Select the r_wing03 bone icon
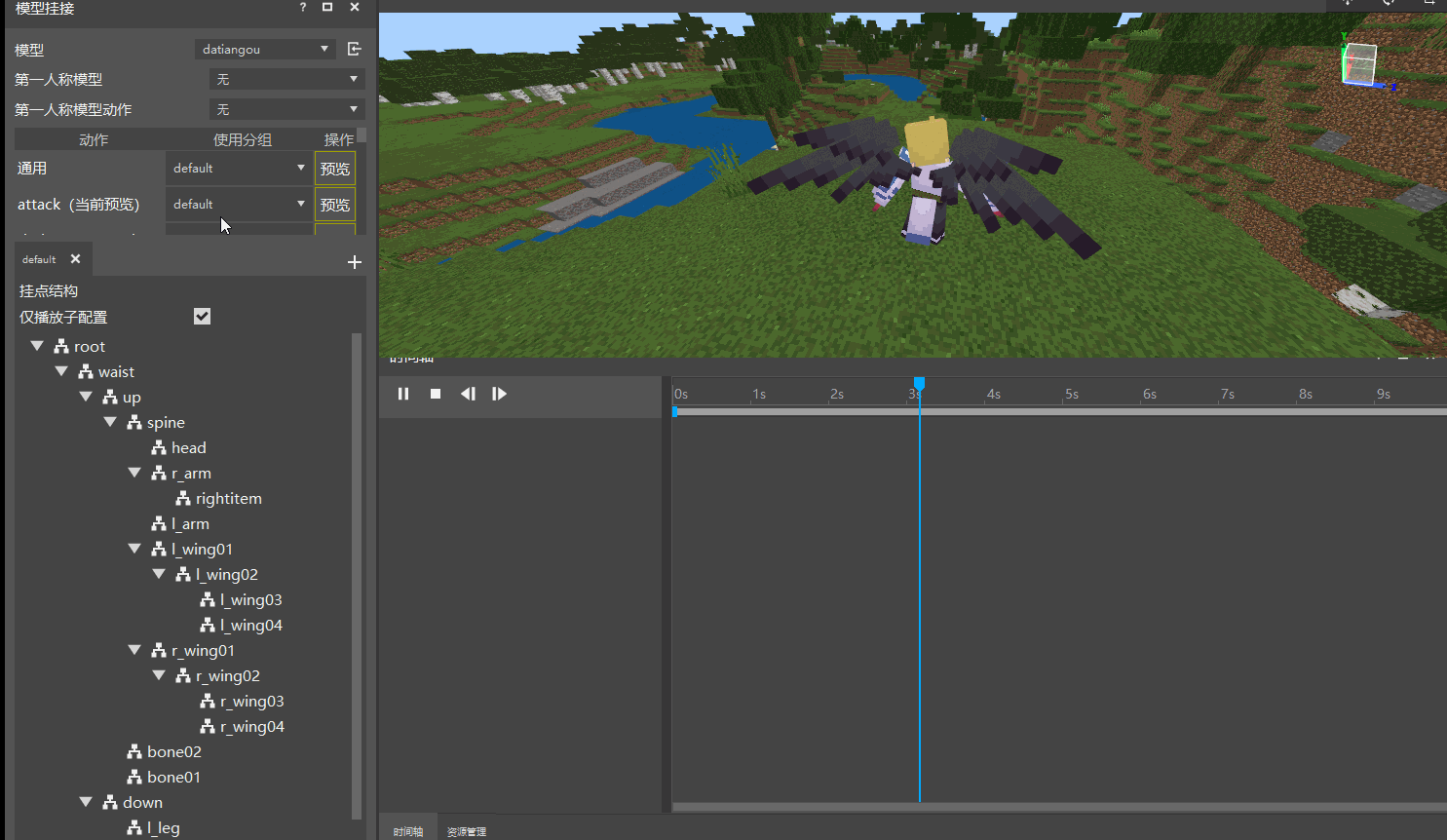 (208, 701)
